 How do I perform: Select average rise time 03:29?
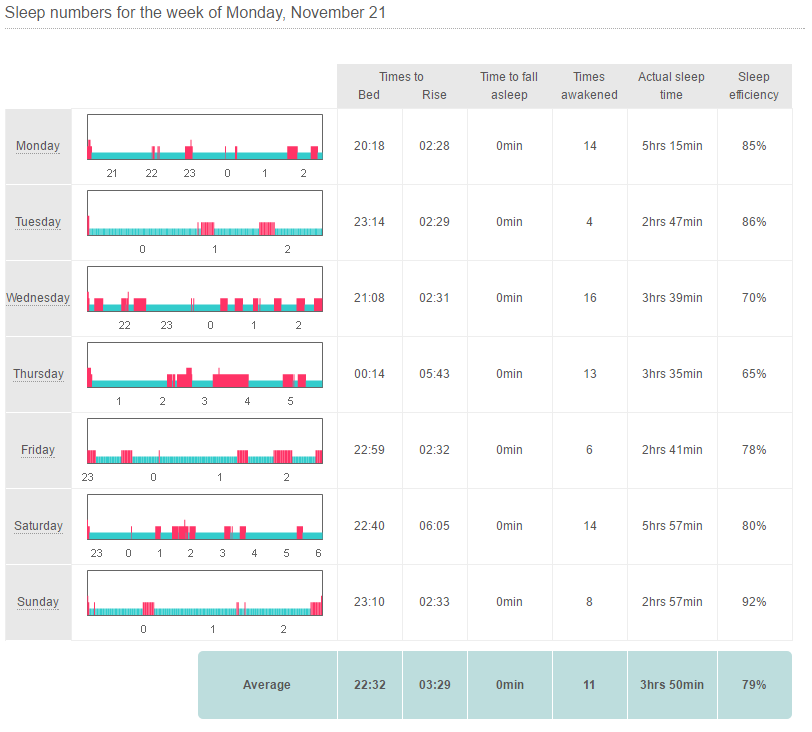point(434,685)
